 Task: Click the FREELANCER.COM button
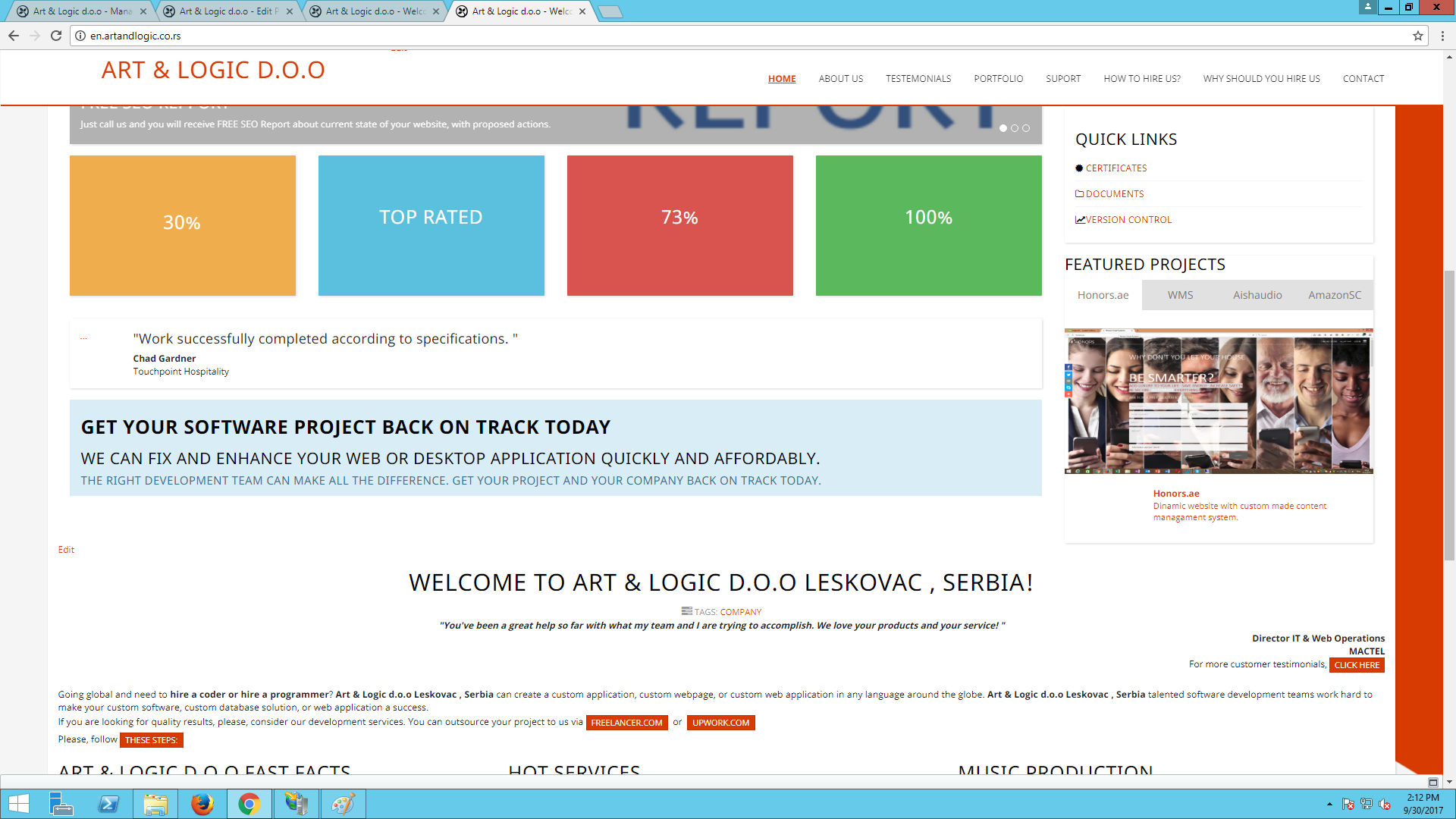[x=626, y=723]
